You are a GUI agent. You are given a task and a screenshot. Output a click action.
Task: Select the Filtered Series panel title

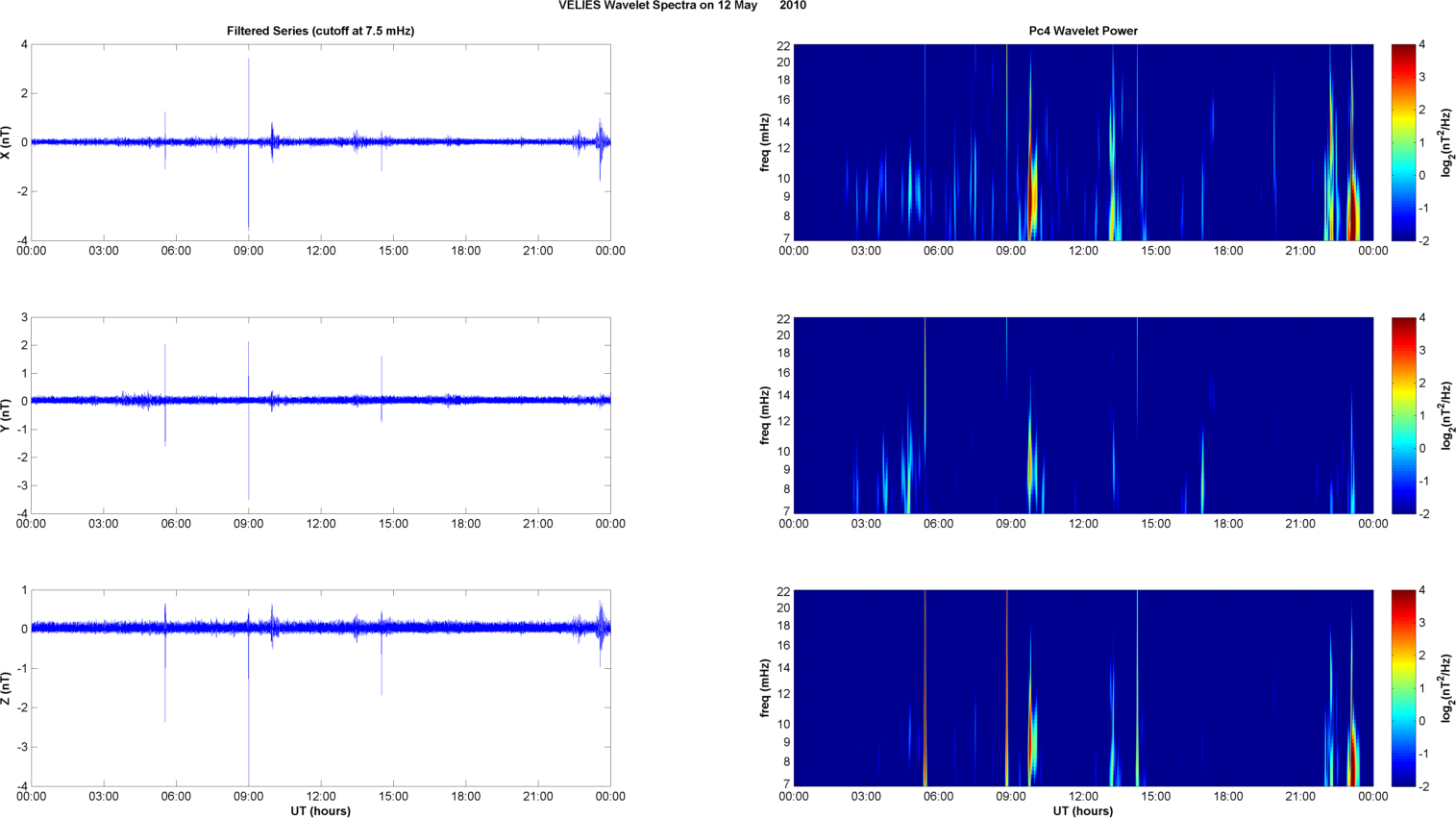pos(320,31)
